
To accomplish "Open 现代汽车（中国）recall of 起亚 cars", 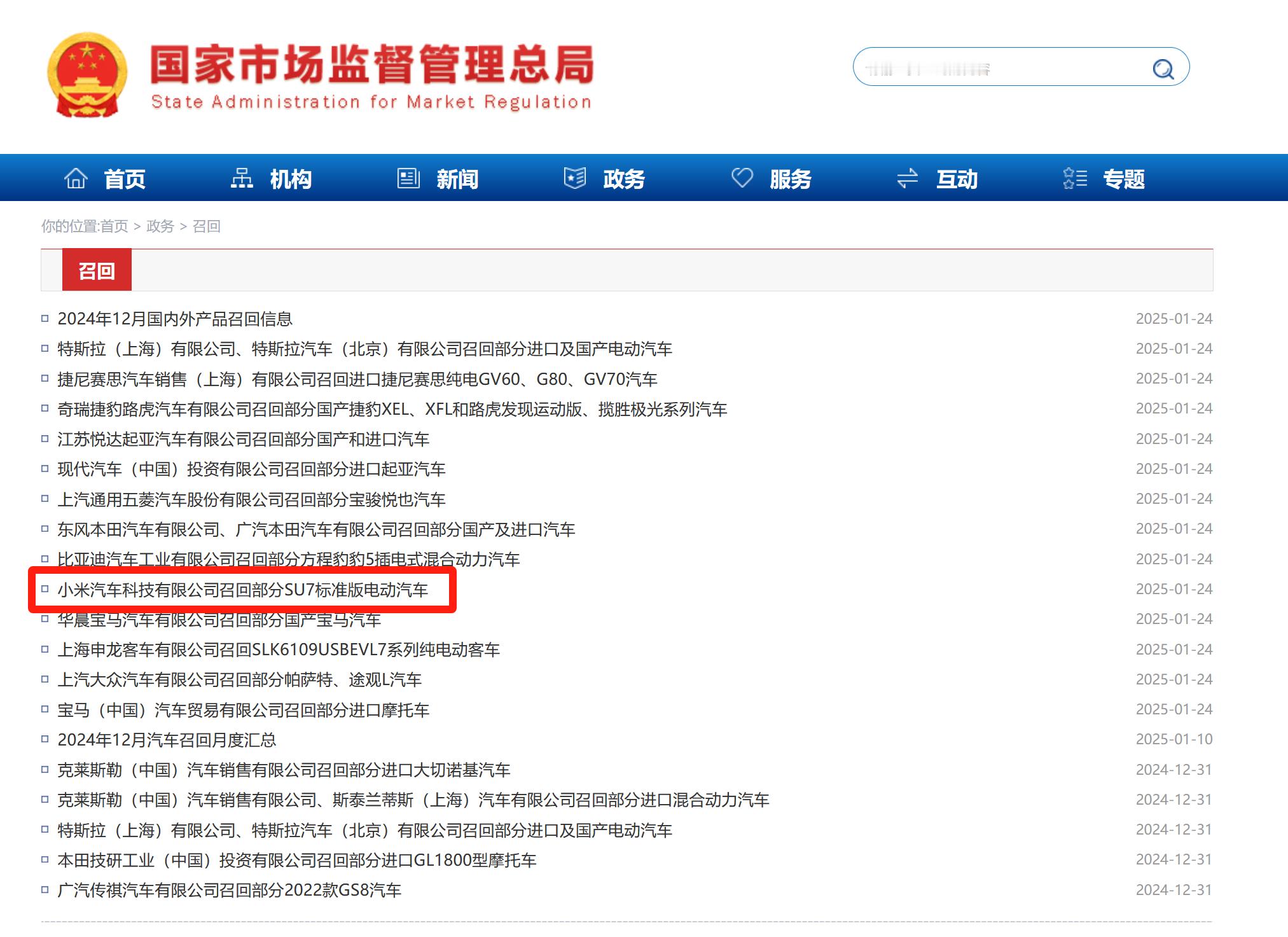I will (x=251, y=469).
